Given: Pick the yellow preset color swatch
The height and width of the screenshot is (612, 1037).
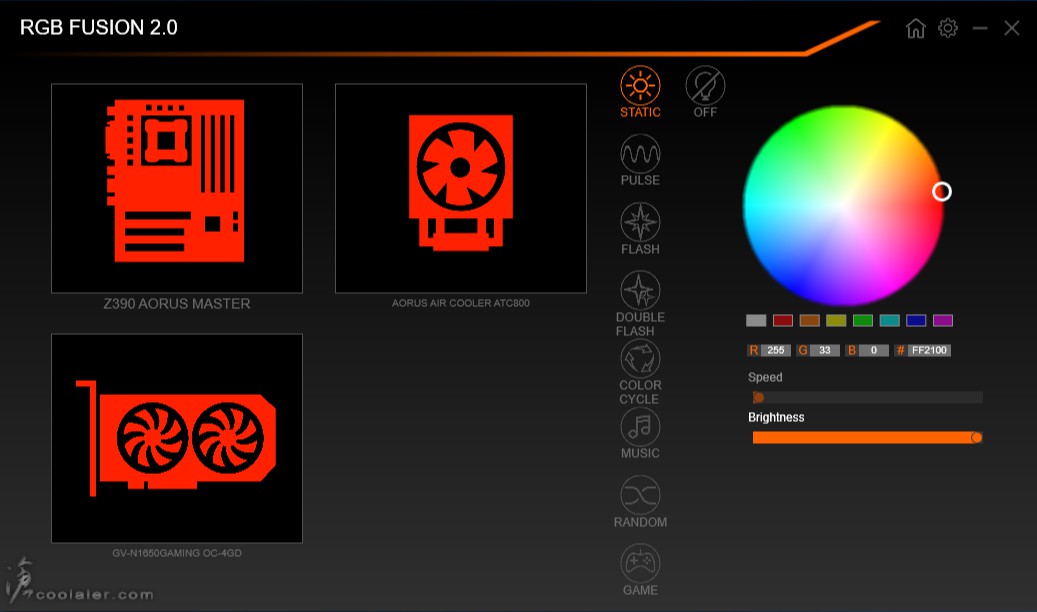Looking at the screenshot, I should (x=836, y=320).
